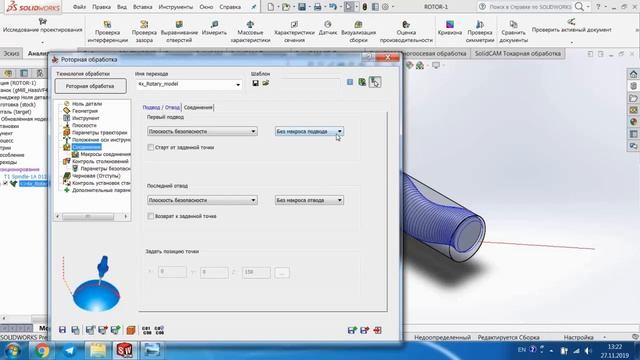
Task: Load template folder icon under Шаблон
Action: coord(266,83)
